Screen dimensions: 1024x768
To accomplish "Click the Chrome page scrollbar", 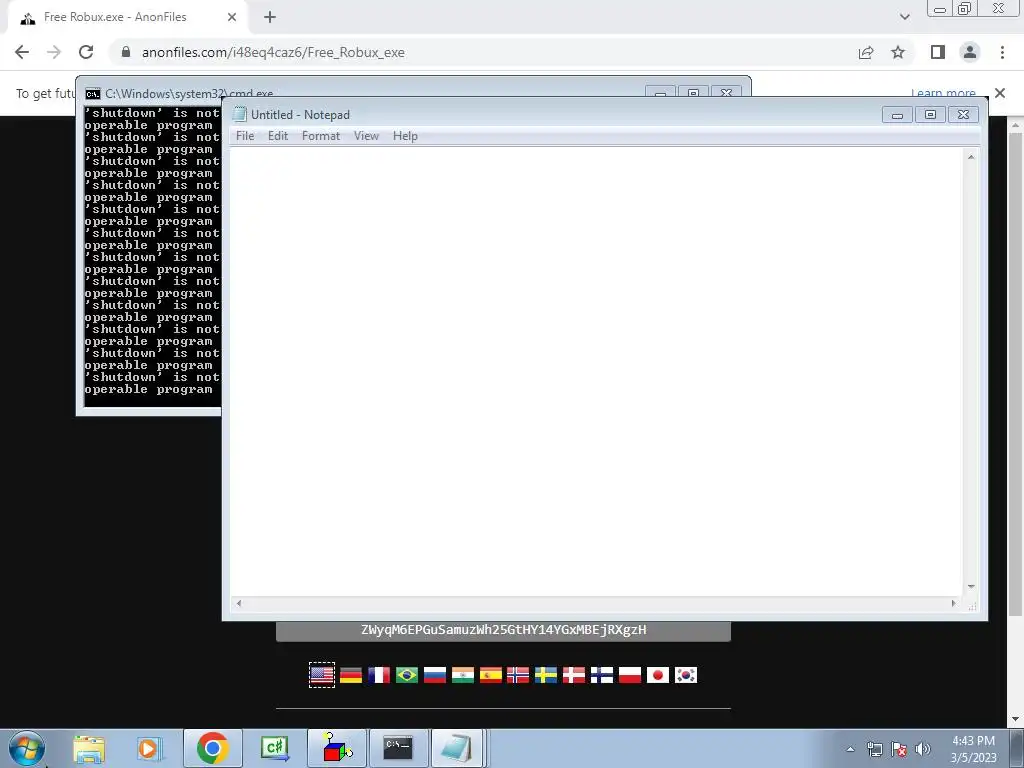I will [x=1016, y=372].
